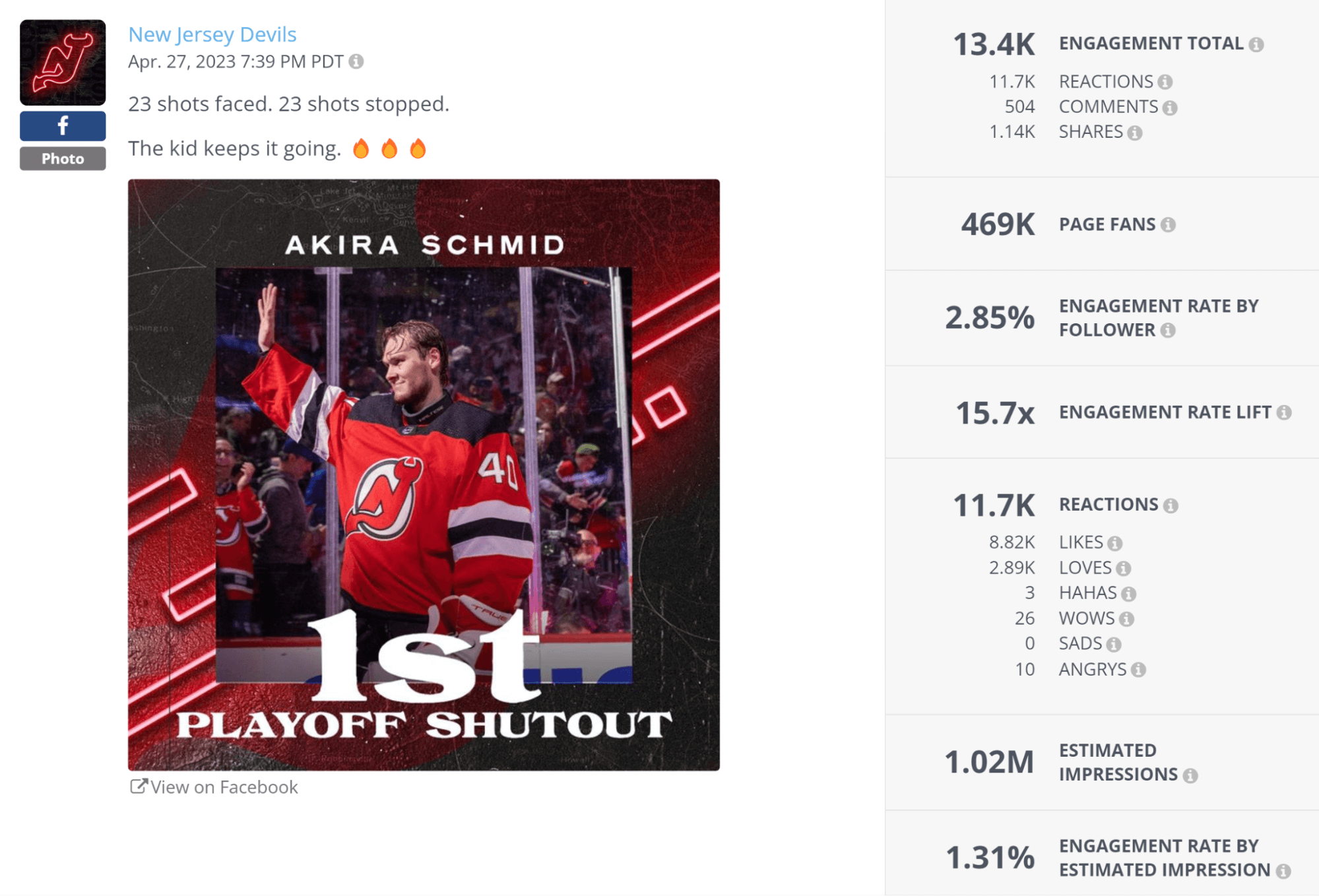Open the Akira Schmid shutout post image
1319x896 pixels.
pyautogui.click(x=424, y=474)
